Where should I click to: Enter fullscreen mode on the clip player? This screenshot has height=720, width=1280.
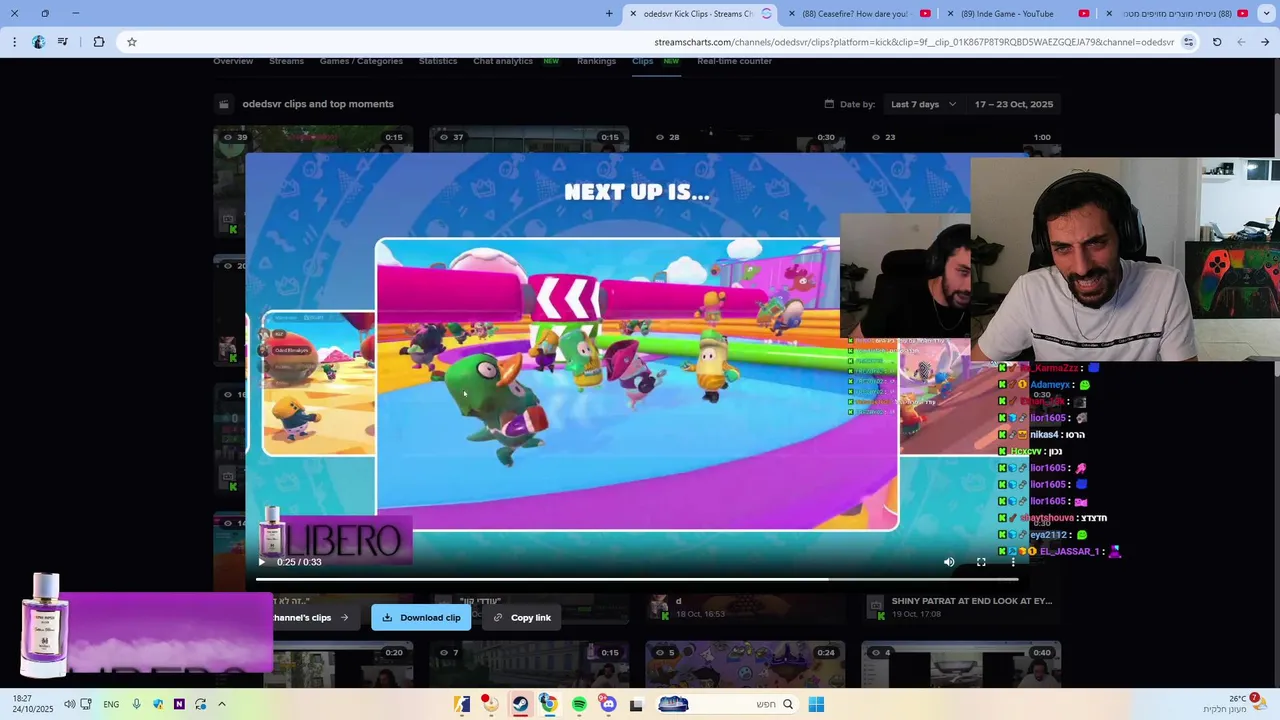click(x=981, y=562)
